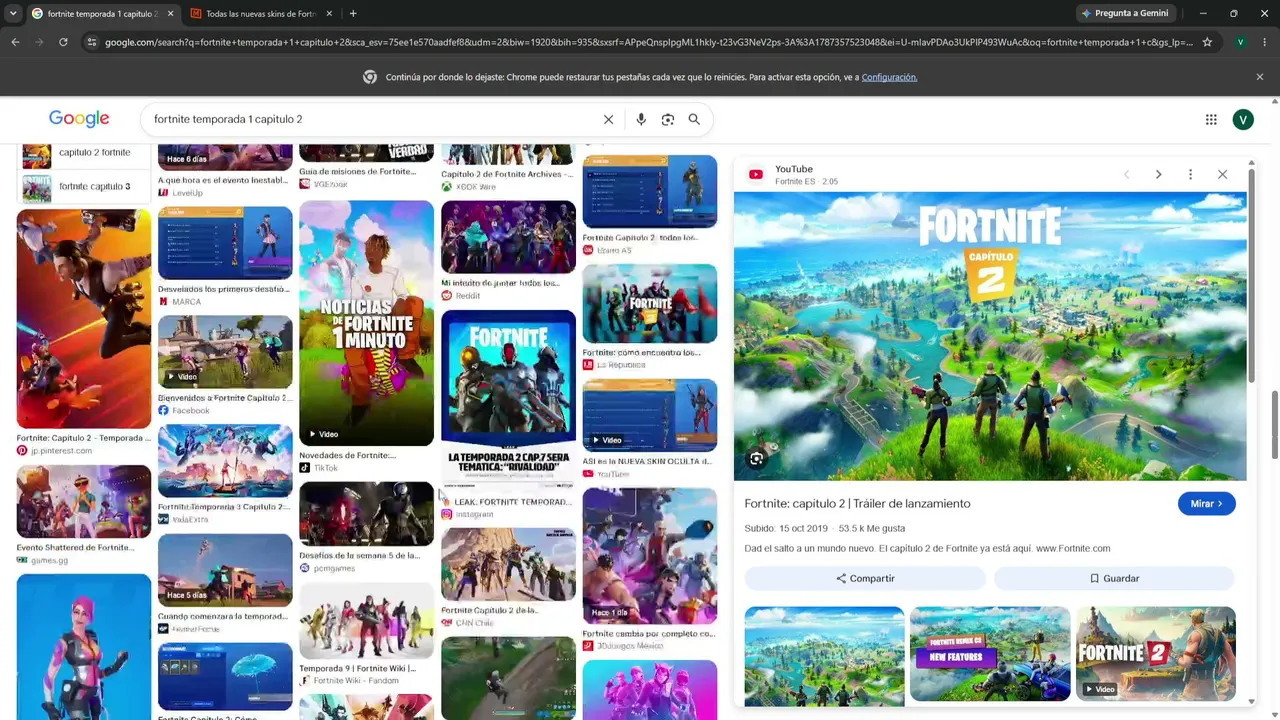Click the '53.5 k Me gusta' text
The height and width of the screenshot is (720, 1280).
click(872, 528)
